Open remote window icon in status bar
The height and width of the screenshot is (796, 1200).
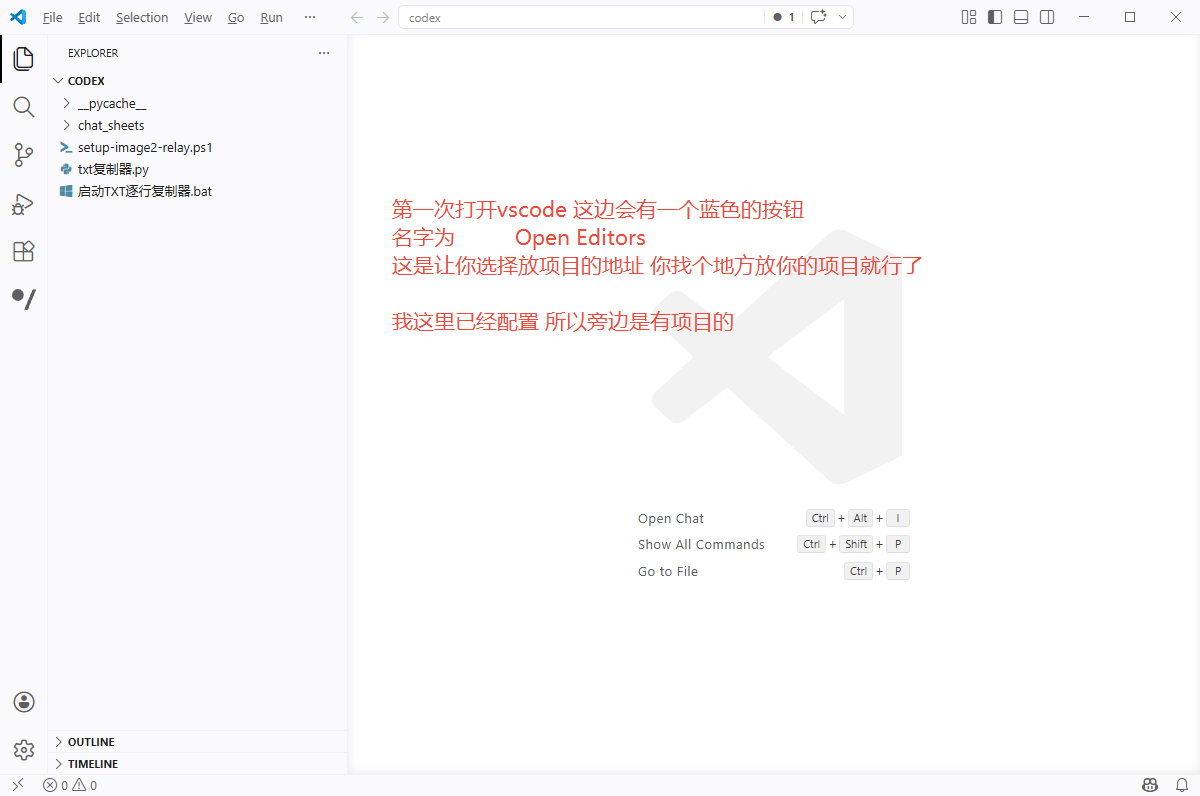pyautogui.click(x=17, y=785)
